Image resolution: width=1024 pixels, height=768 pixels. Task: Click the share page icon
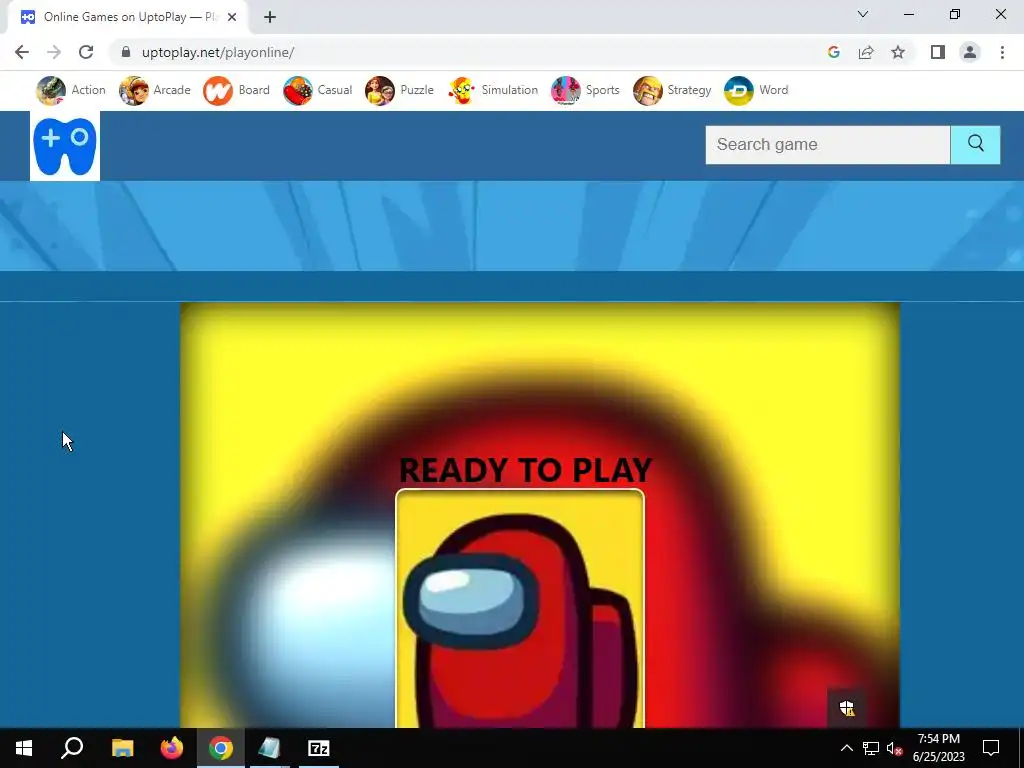tap(866, 52)
